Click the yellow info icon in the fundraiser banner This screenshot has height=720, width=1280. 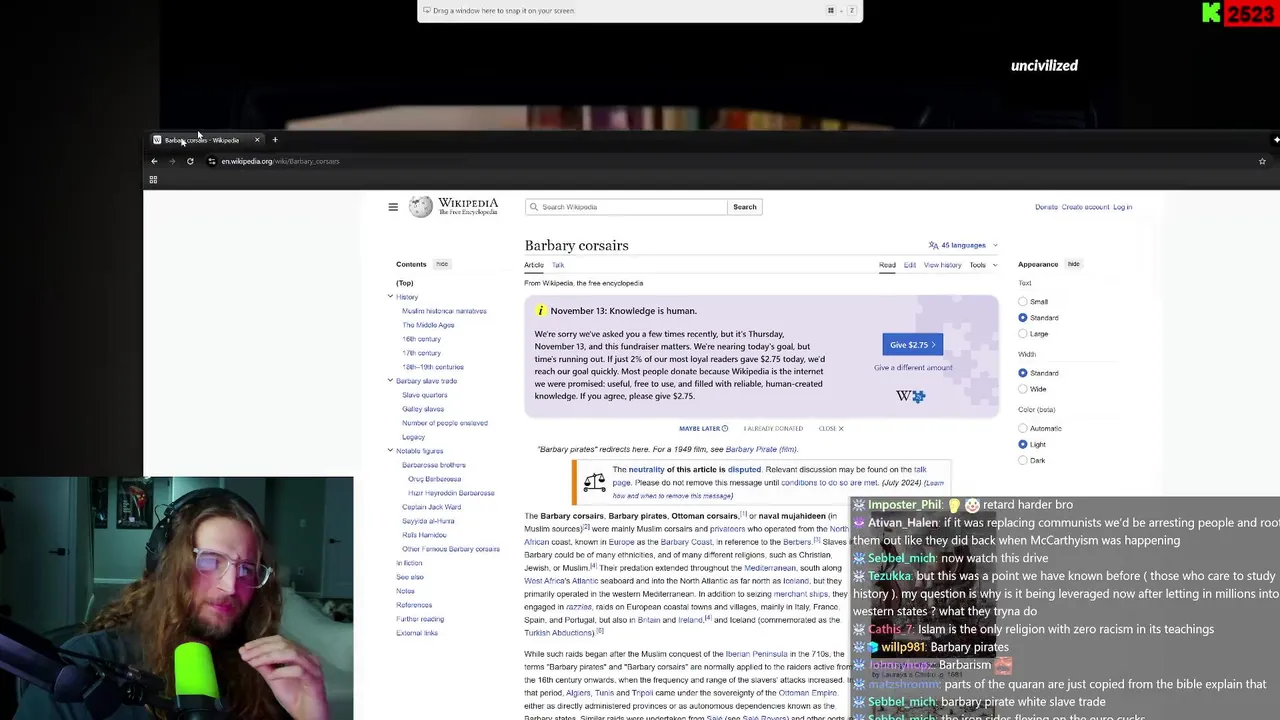pyautogui.click(x=541, y=311)
